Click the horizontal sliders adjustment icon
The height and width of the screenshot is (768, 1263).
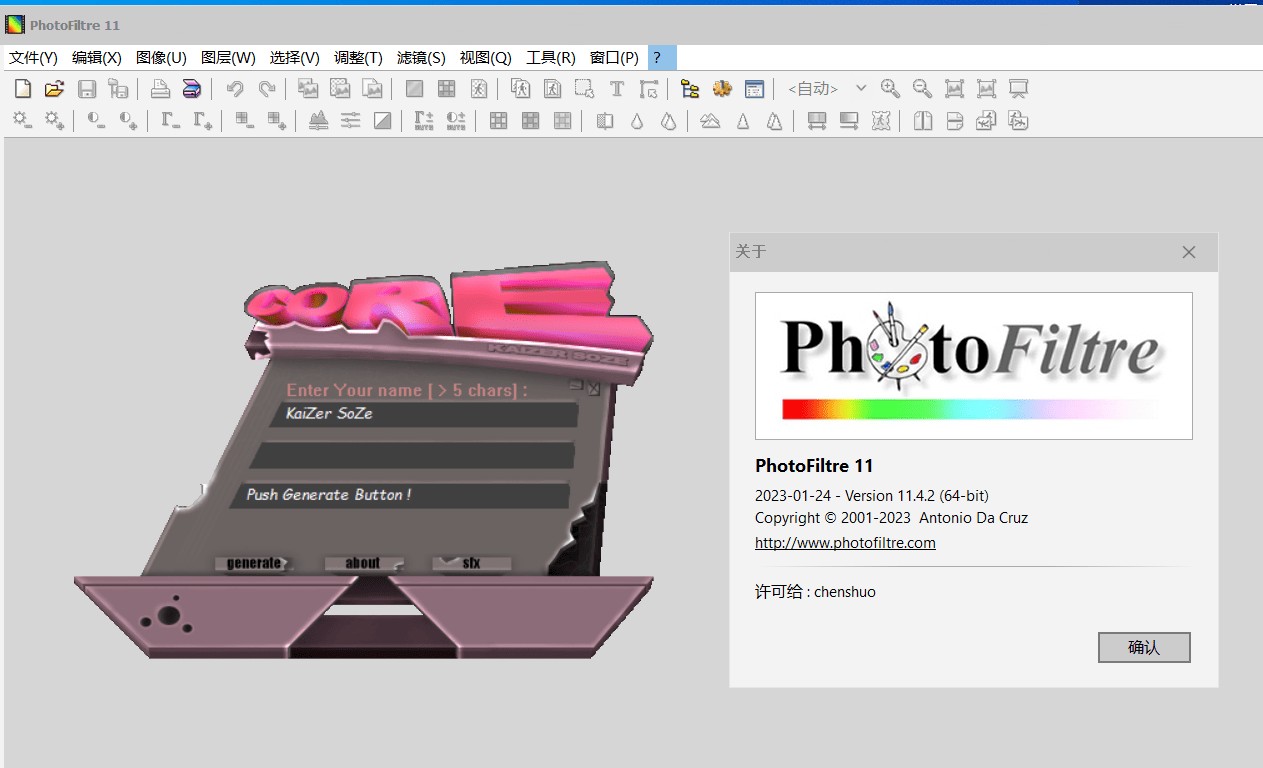click(x=351, y=121)
